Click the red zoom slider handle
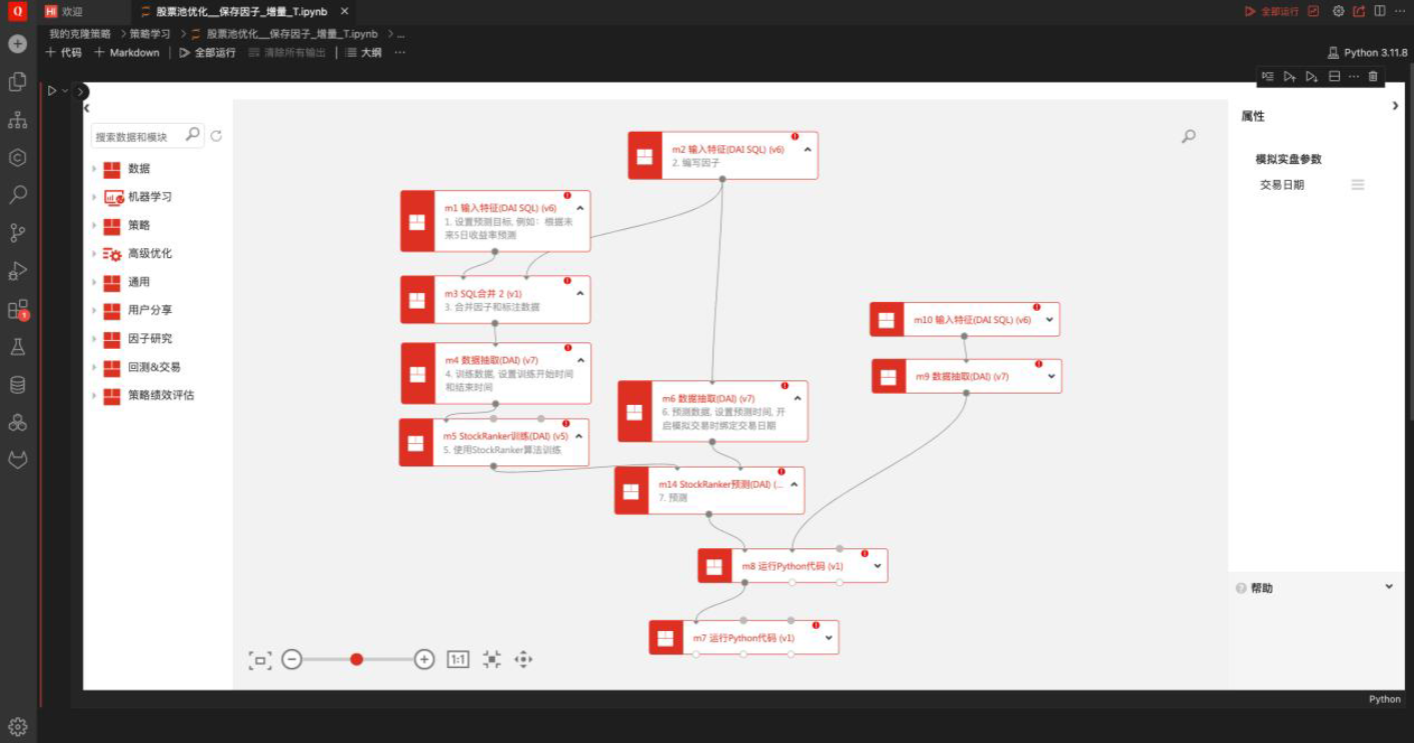 356,659
